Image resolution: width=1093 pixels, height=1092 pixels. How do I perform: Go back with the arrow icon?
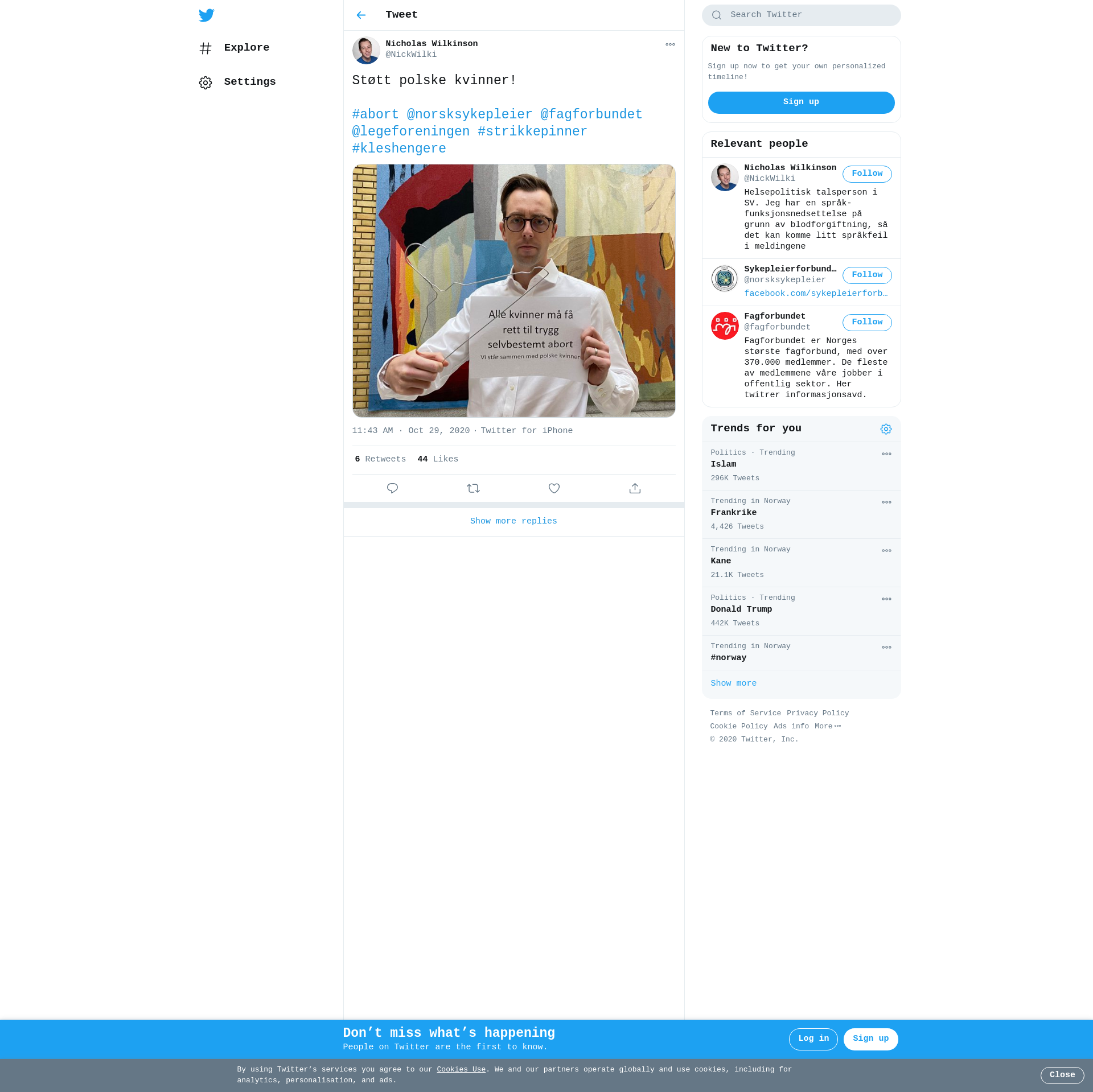361,15
